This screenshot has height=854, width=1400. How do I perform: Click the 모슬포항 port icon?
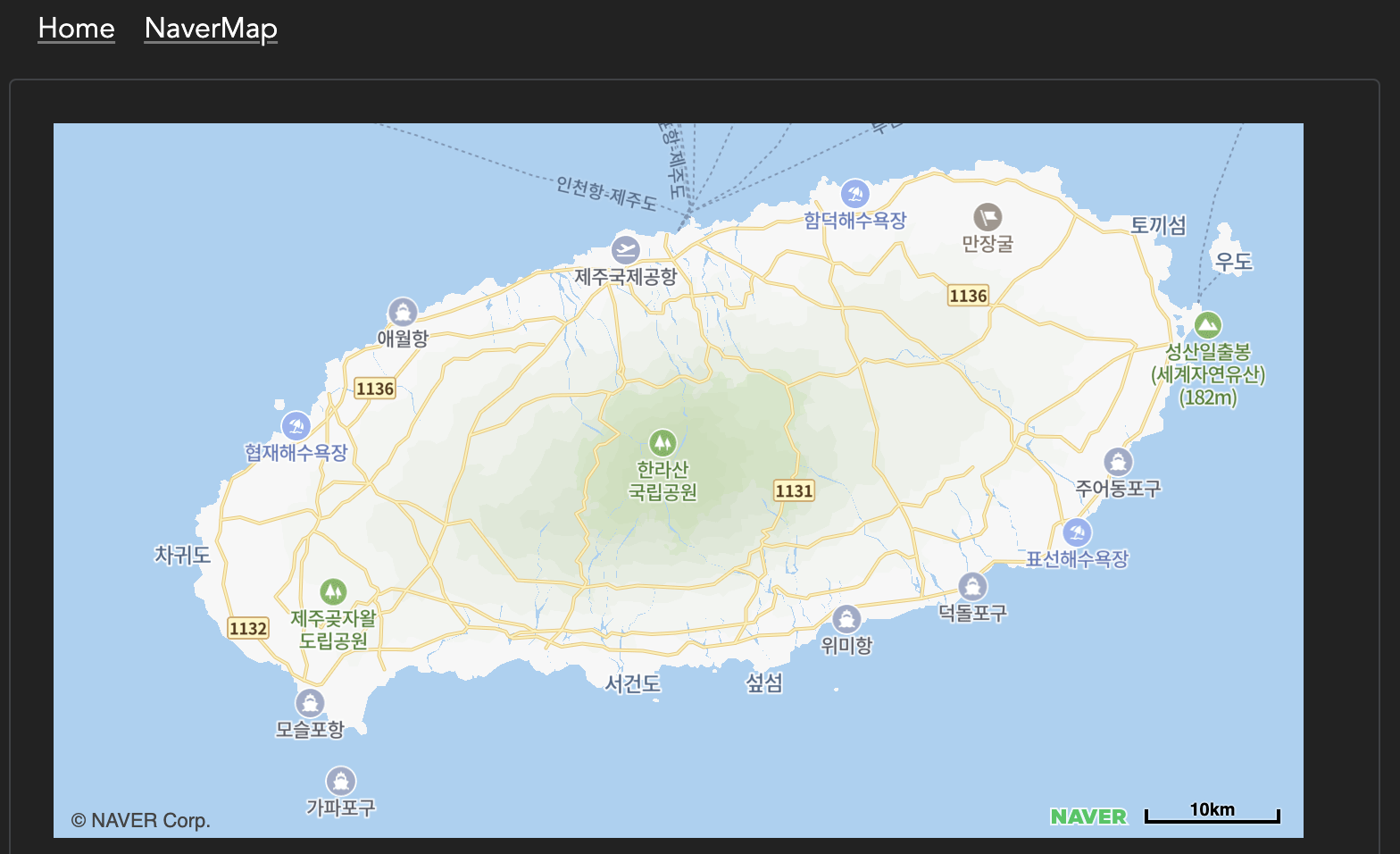[310, 703]
